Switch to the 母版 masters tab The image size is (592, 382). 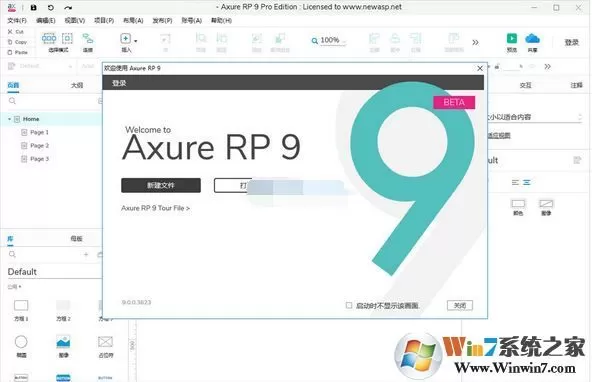point(76,239)
